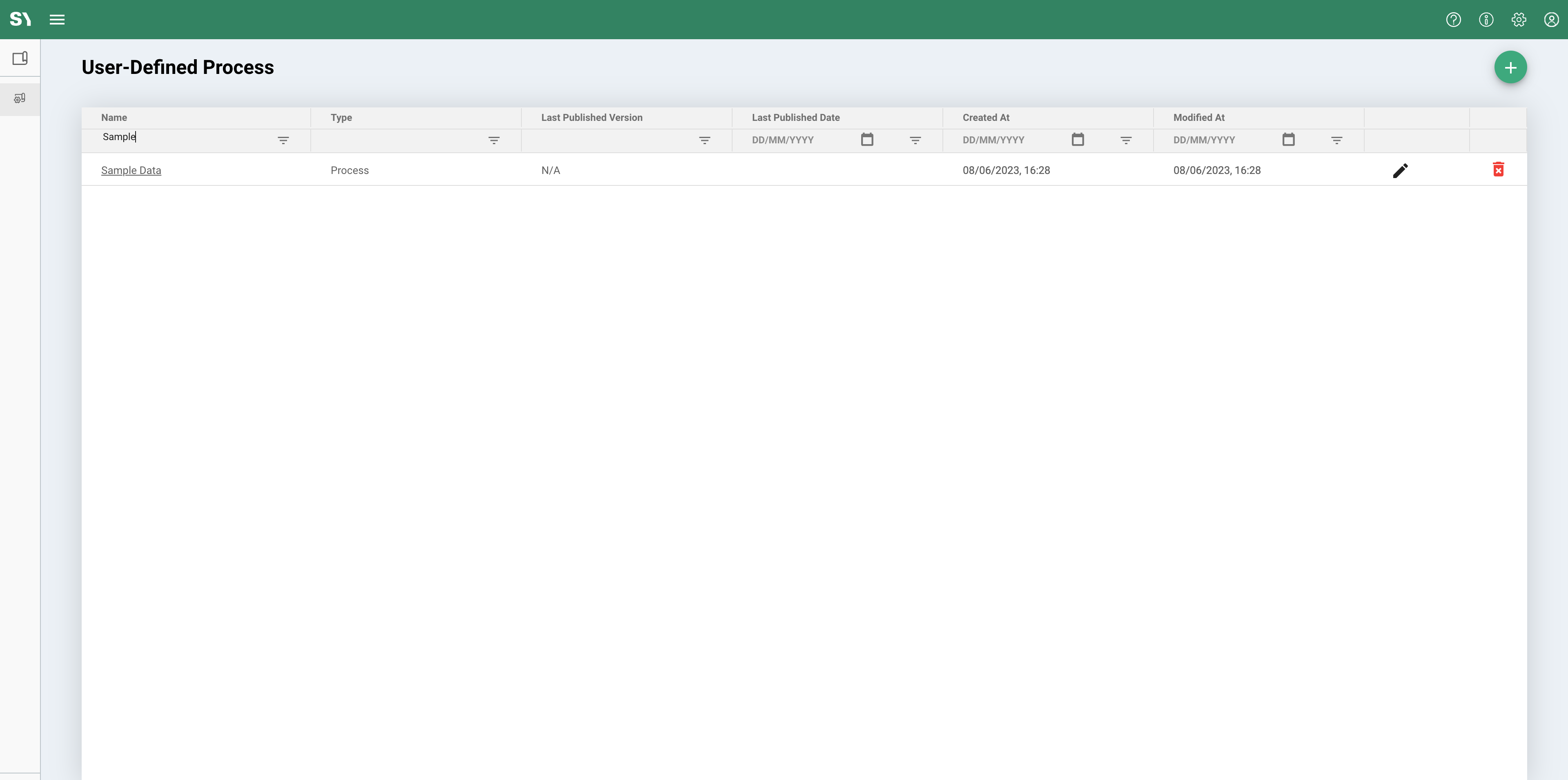This screenshot has height=780, width=1568.
Task: Edit the Sample Data process with the pencil icon
Action: click(x=1401, y=170)
